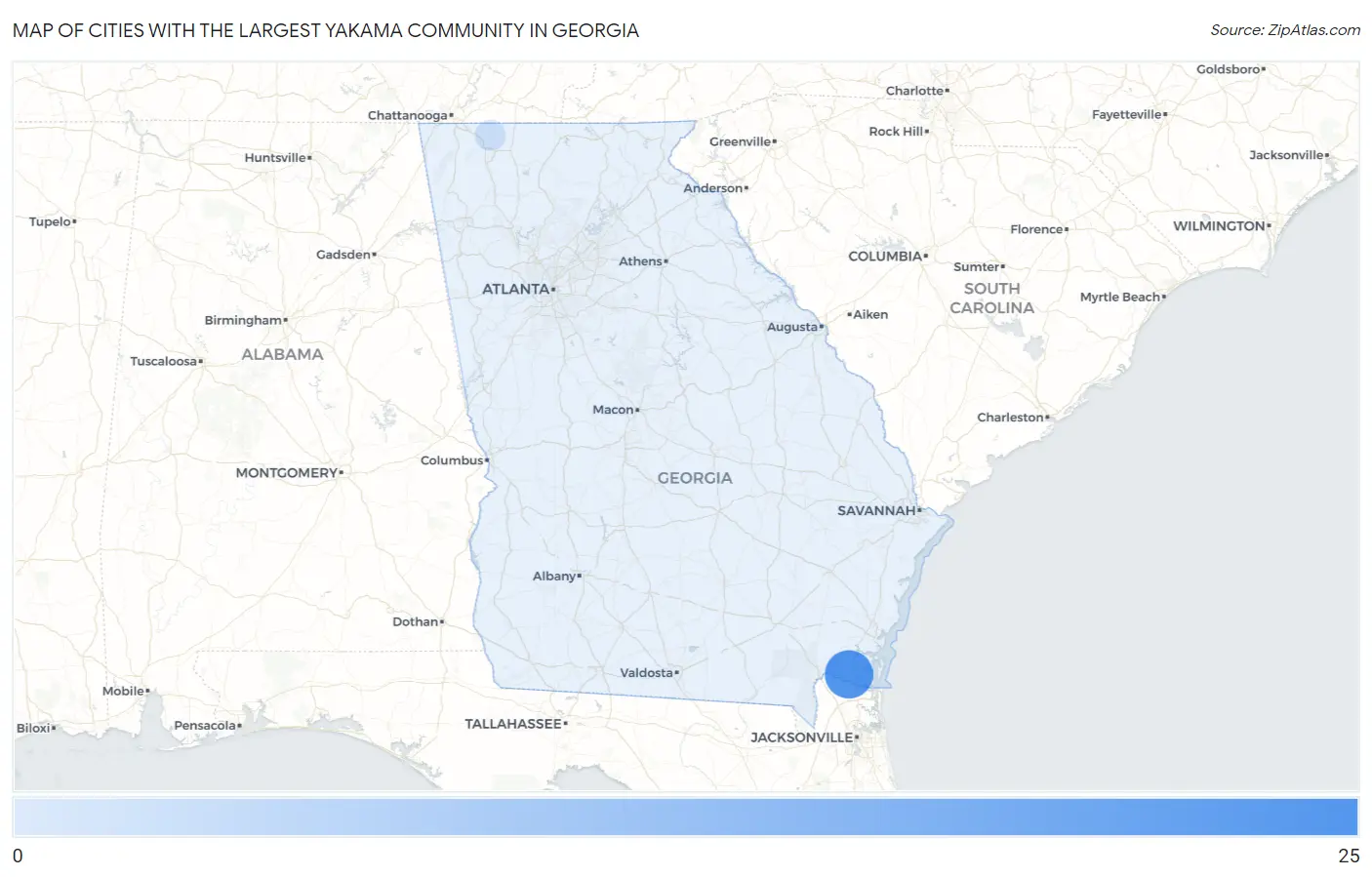Click the SAVANNAH city label

click(876, 510)
